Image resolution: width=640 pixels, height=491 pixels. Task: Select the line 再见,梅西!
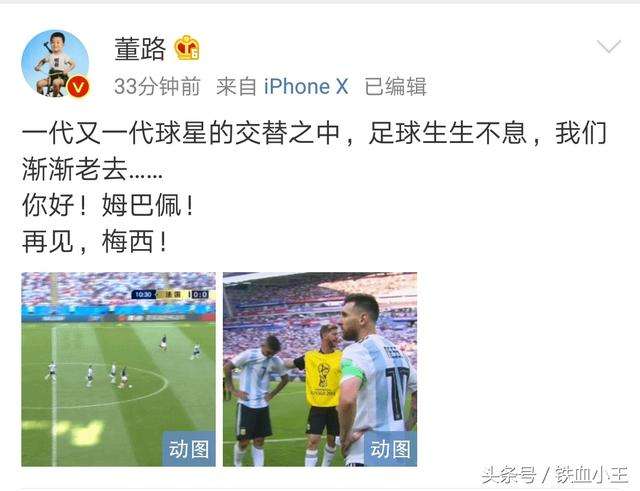(x=95, y=241)
